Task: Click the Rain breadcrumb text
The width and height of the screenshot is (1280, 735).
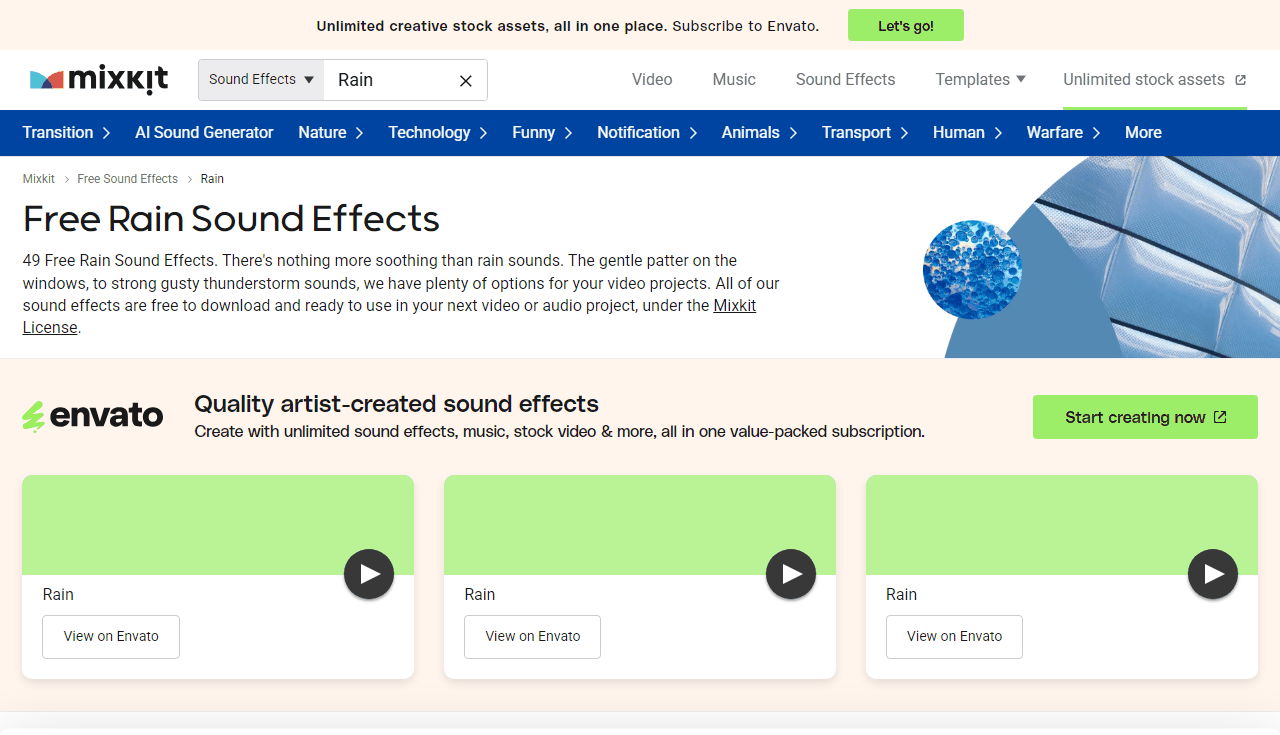Action: point(212,179)
